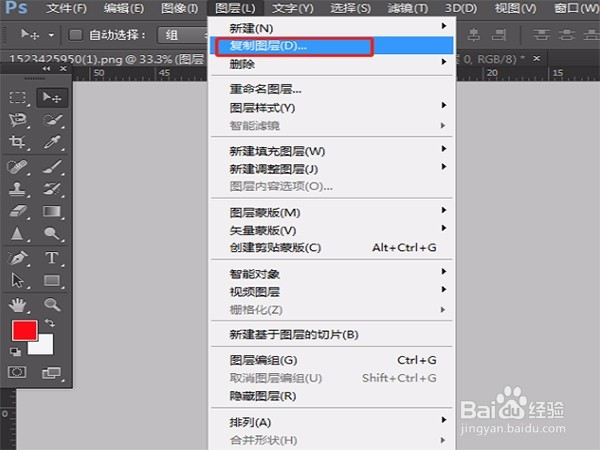Image resolution: width=600 pixels, height=450 pixels.
Task: Open the Move tool preset picker arrow
Action: [x=51, y=35]
